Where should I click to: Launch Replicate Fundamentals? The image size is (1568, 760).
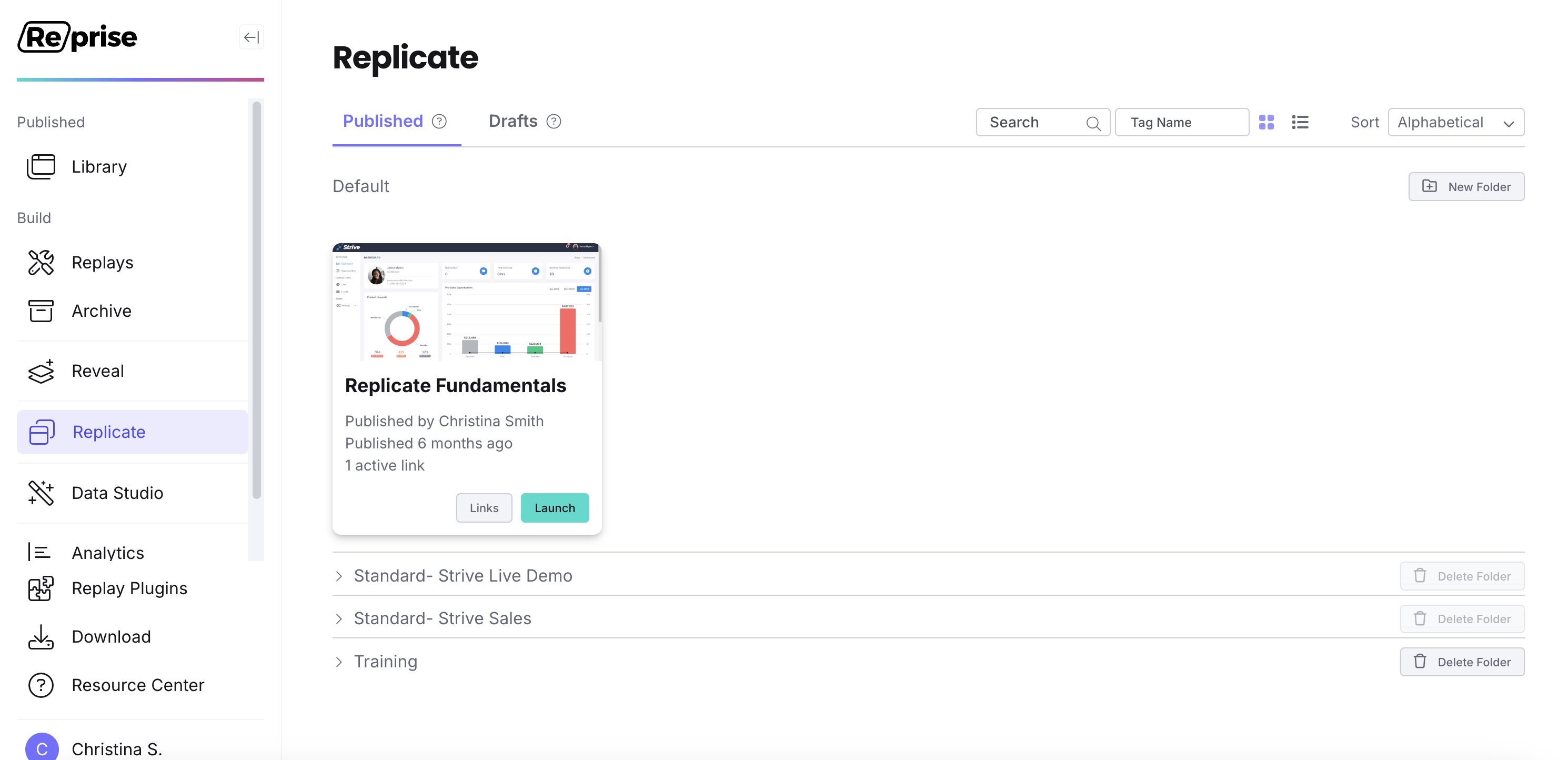pos(555,508)
